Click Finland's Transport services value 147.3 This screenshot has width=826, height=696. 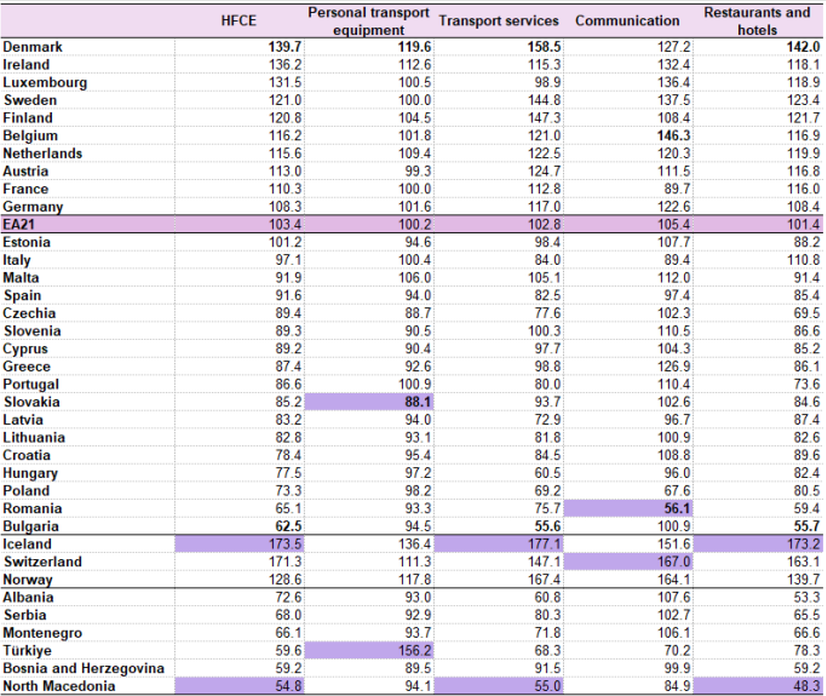pyautogui.click(x=544, y=118)
